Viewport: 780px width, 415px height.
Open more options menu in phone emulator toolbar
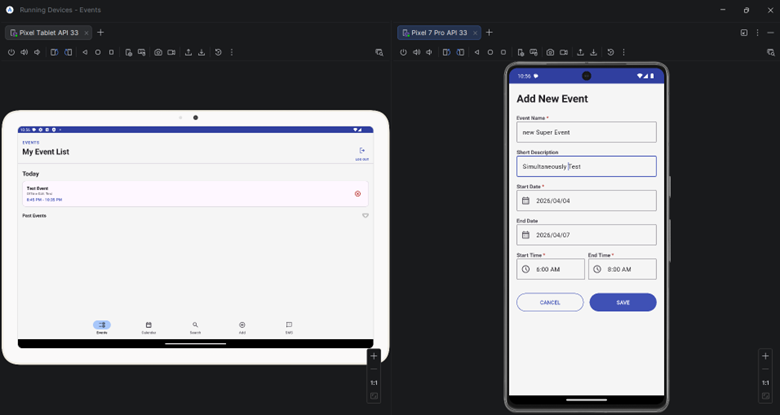tap(624, 52)
